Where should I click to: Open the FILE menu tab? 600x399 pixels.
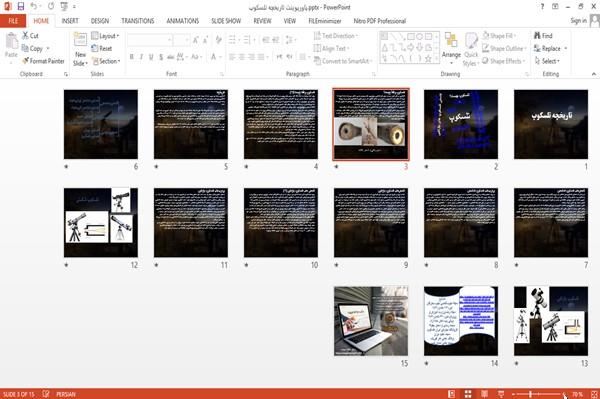tap(13, 21)
